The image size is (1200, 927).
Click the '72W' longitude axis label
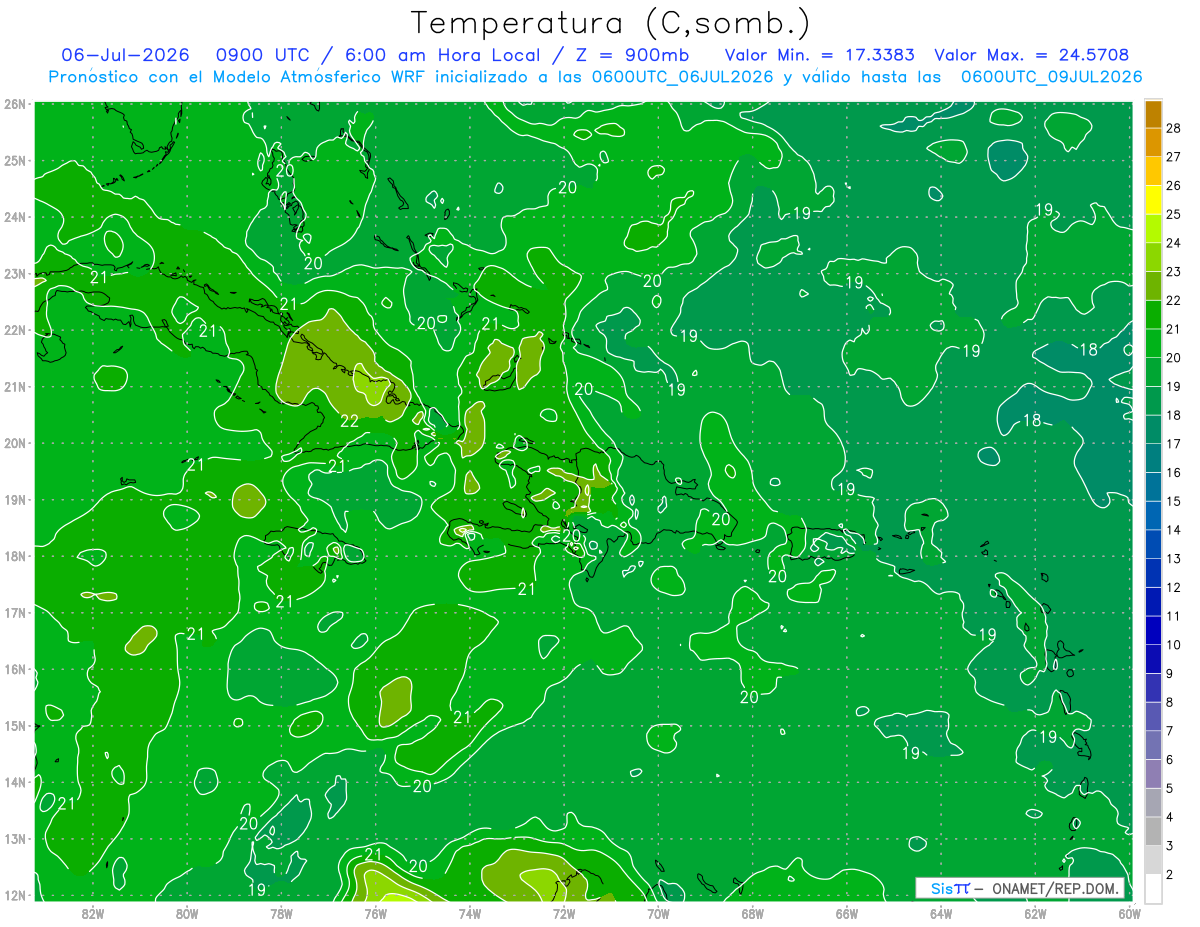[x=564, y=913]
